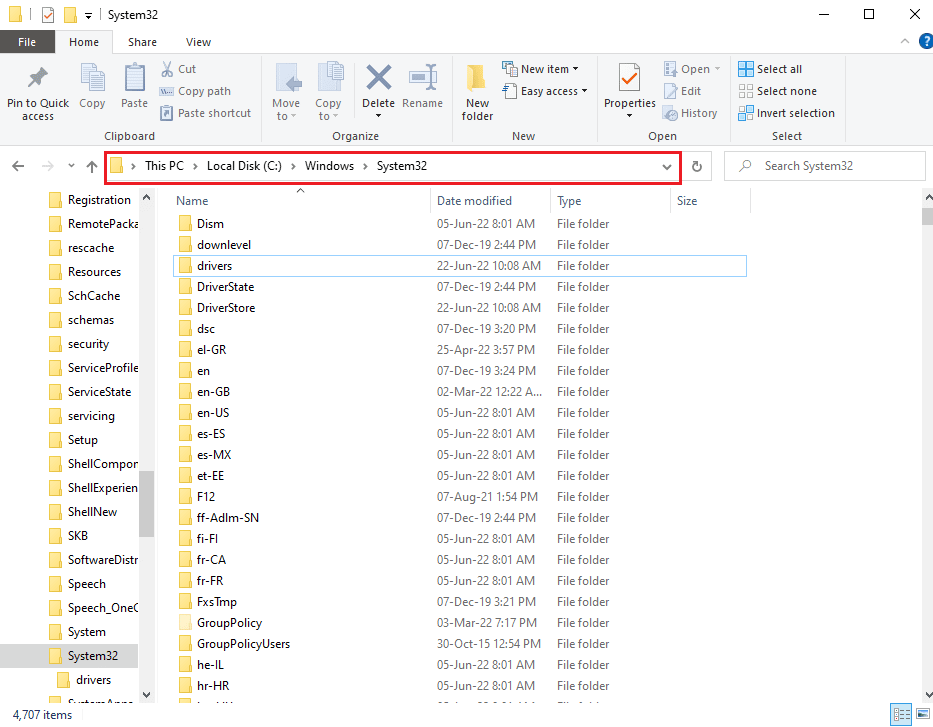Click the Delete red X icon
The width and height of the screenshot is (933, 727).
(x=378, y=77)
